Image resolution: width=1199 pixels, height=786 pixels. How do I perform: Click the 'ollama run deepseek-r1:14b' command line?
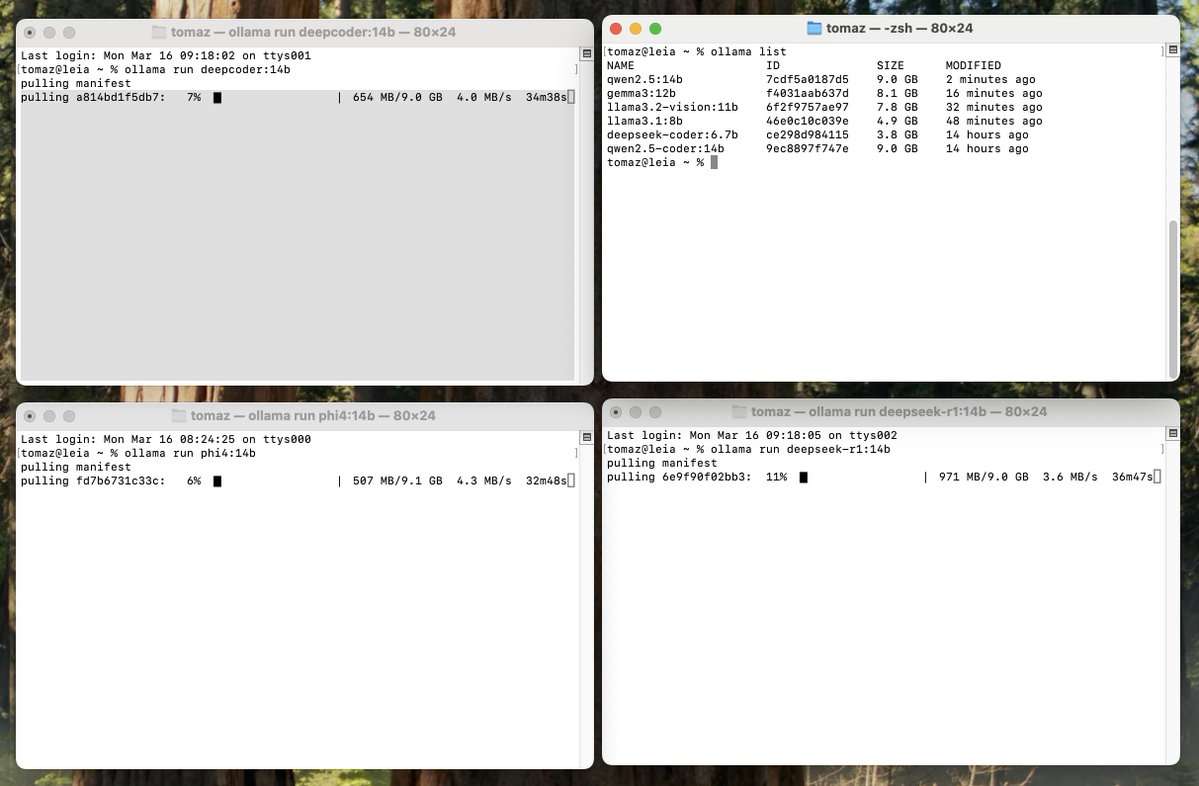click(800, 450)
